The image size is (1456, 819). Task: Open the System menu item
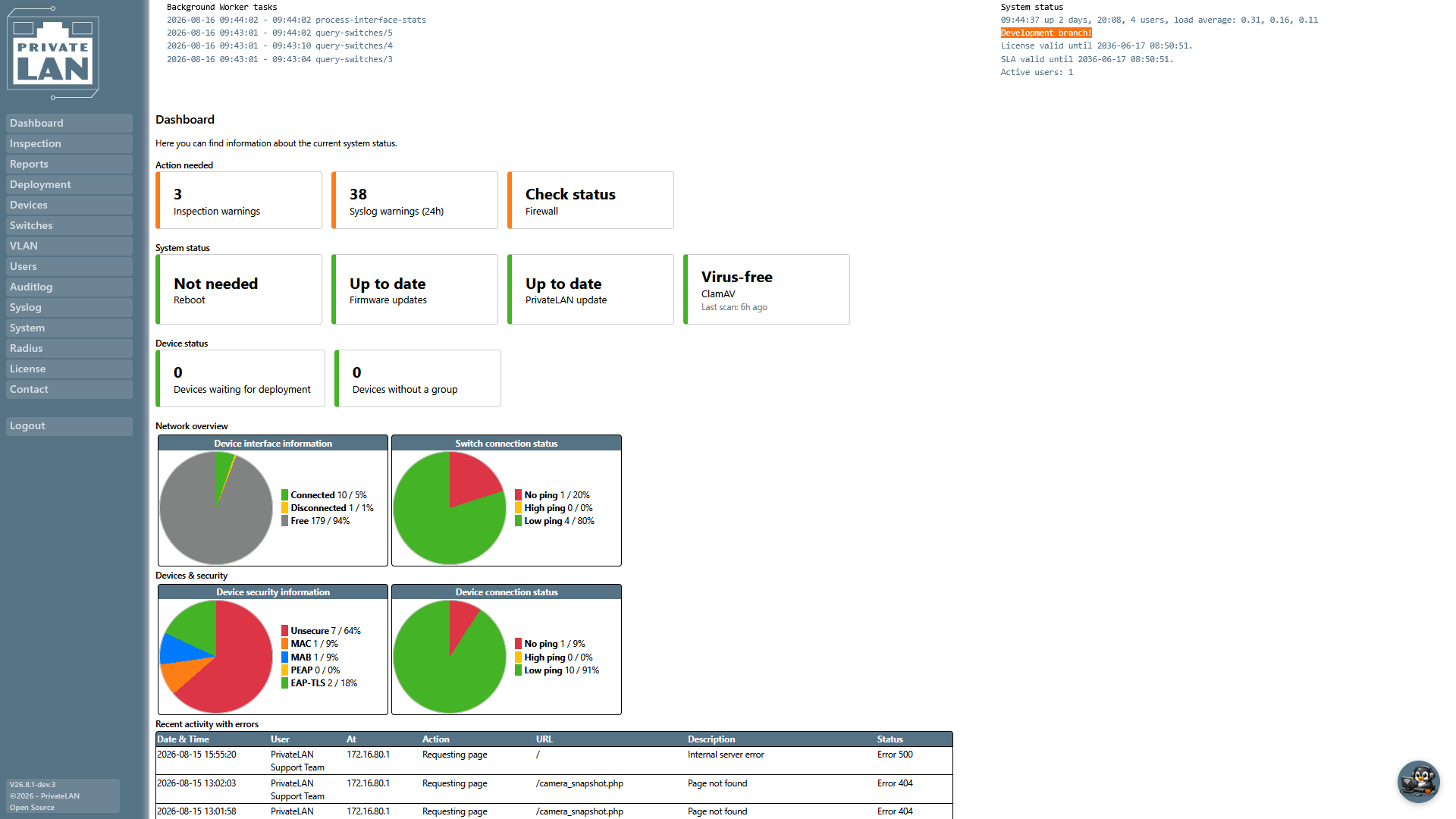click(x=69, y=328)
